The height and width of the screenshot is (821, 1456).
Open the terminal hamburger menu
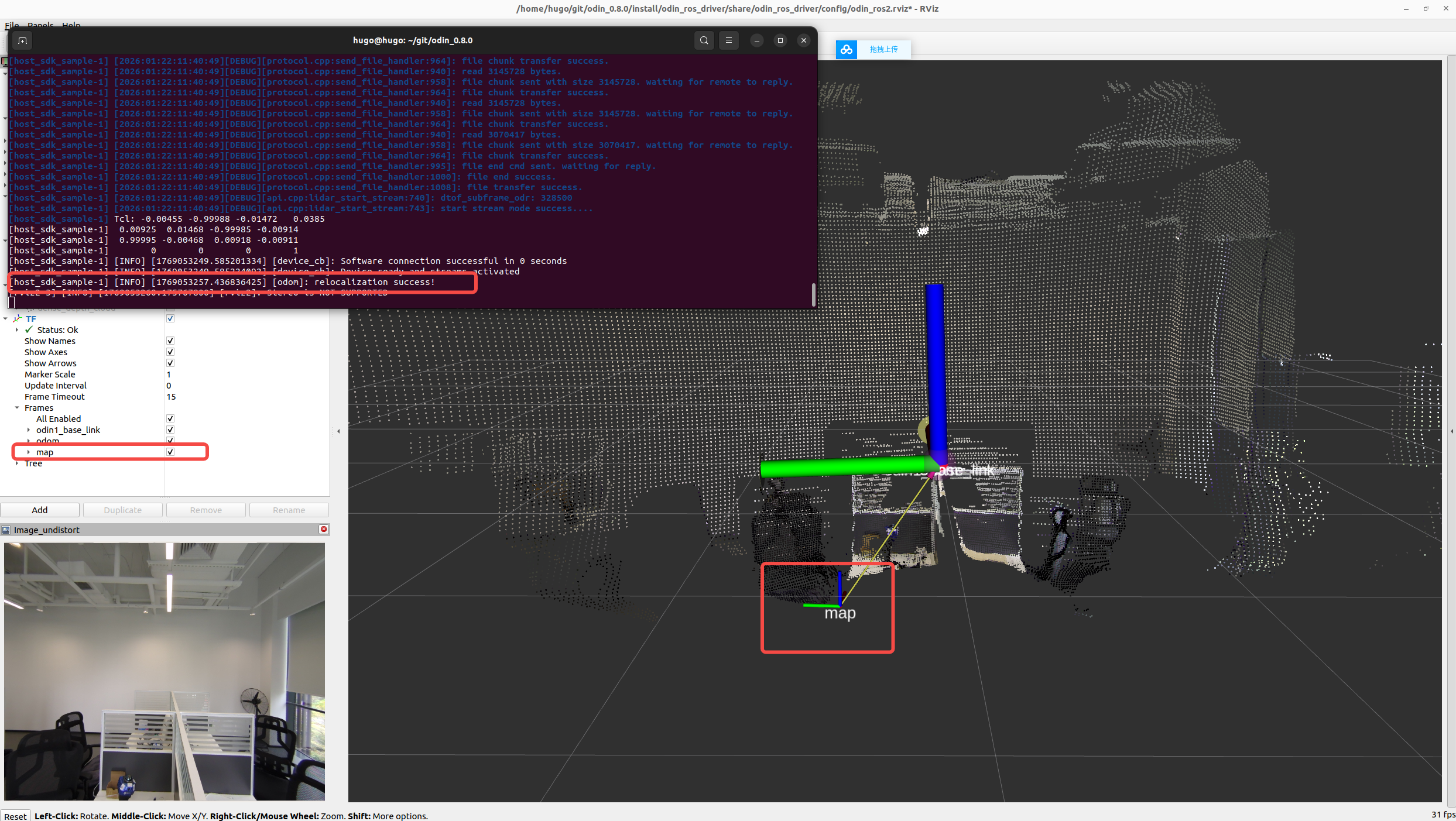728,40
